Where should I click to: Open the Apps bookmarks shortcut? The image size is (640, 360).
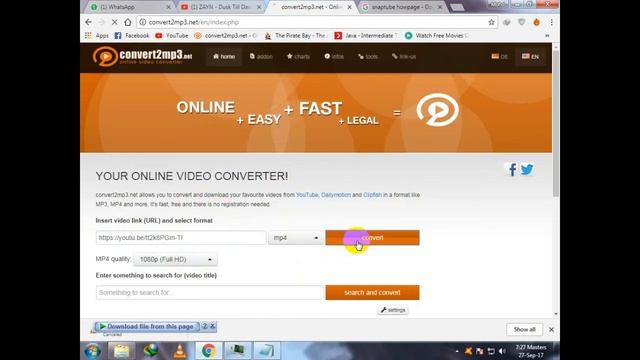pyautogui.click(x=97, y=36)
